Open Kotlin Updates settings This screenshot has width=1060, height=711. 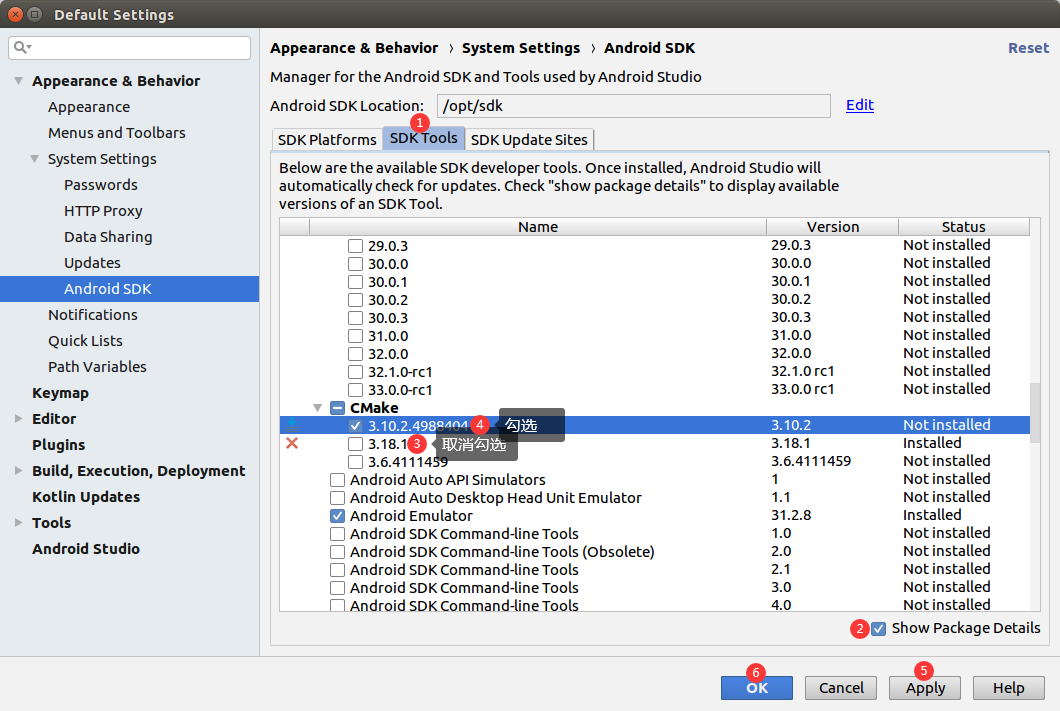point(86,497)
